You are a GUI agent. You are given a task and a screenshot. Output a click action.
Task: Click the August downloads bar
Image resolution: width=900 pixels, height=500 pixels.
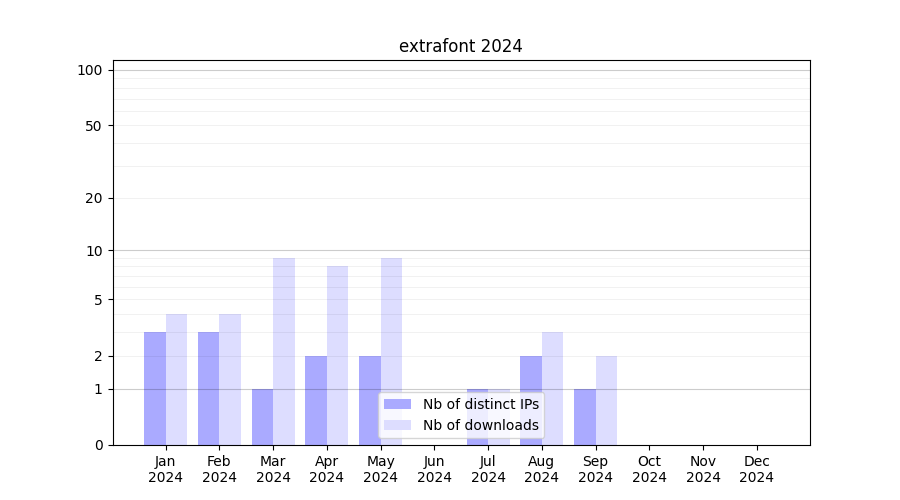(552, 388)
